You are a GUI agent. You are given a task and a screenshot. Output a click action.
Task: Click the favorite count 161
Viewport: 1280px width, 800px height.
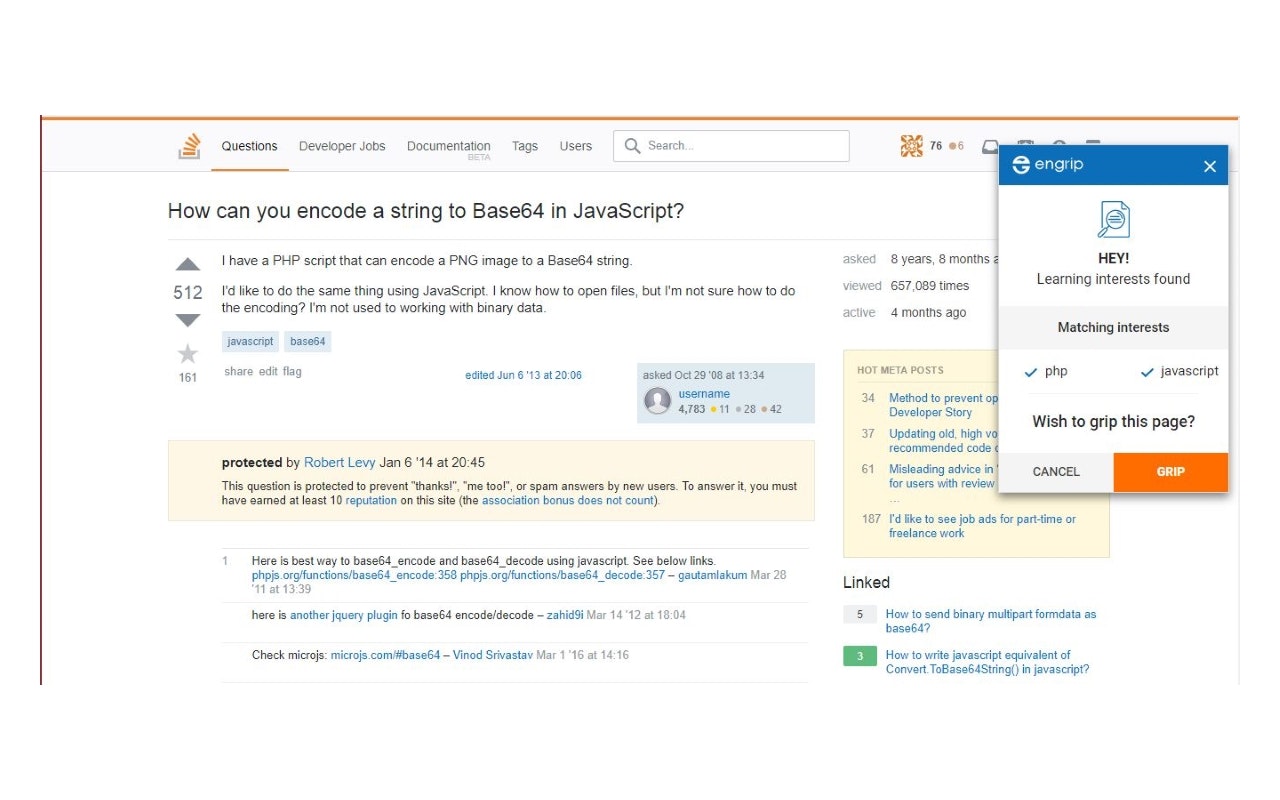click(188, 378)
